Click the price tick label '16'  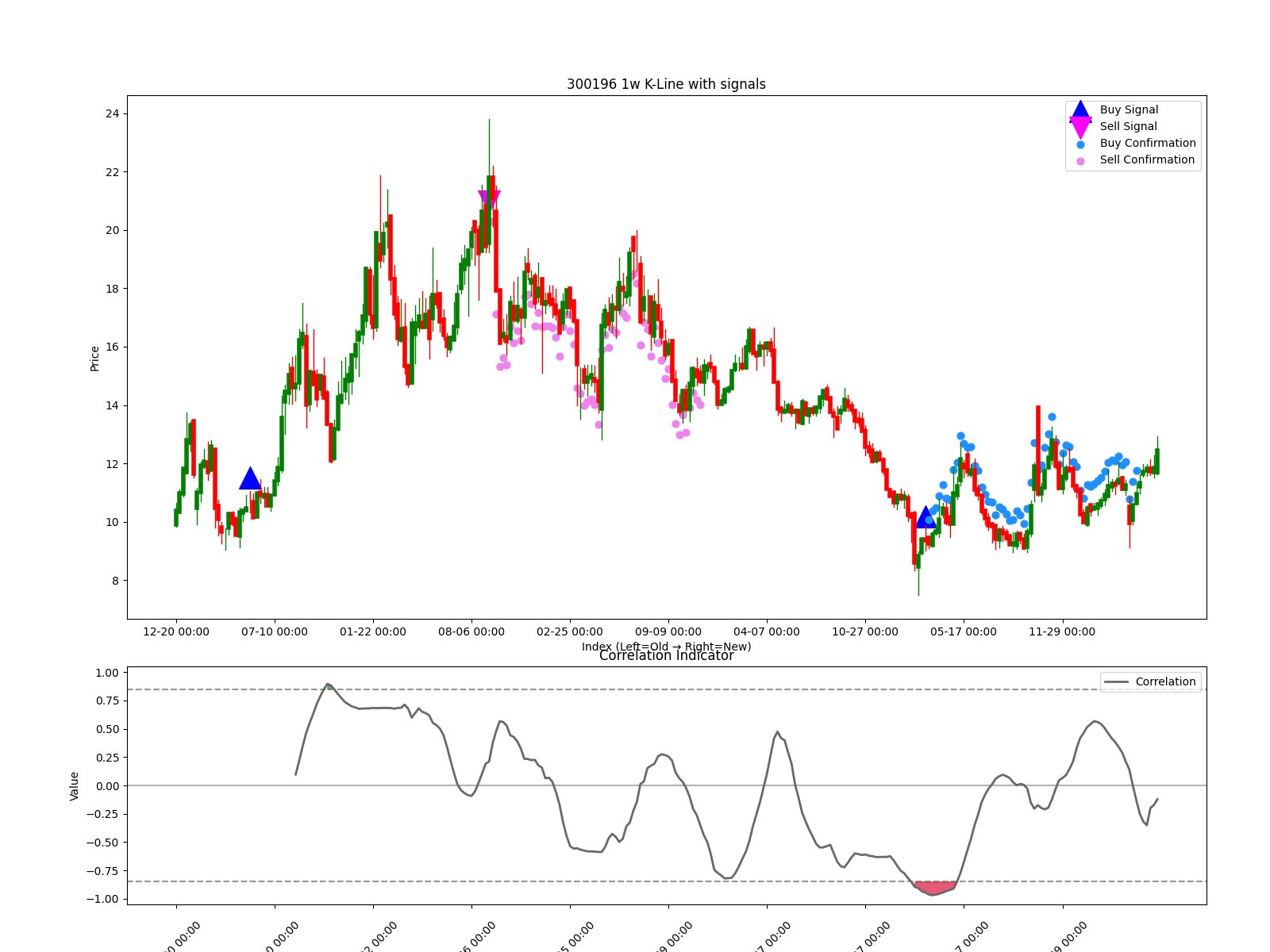click(112, 347)
